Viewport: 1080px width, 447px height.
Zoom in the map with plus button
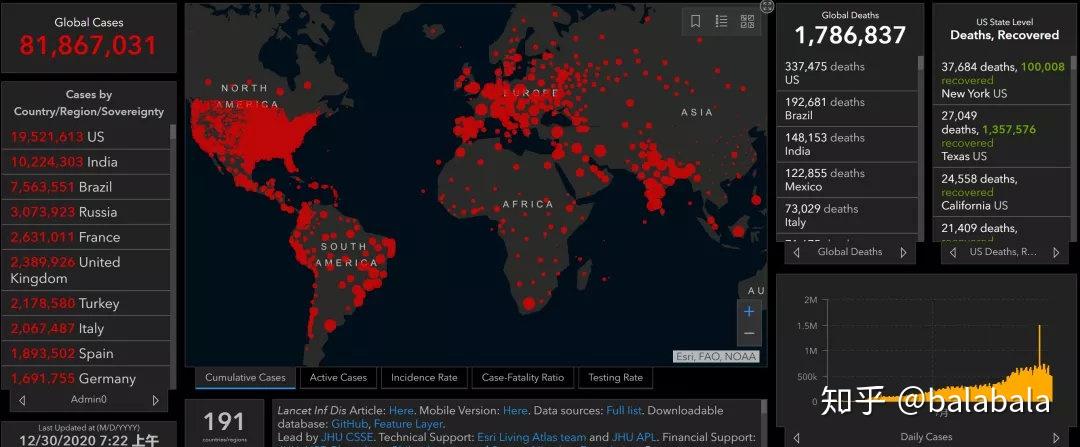point(749,311)
